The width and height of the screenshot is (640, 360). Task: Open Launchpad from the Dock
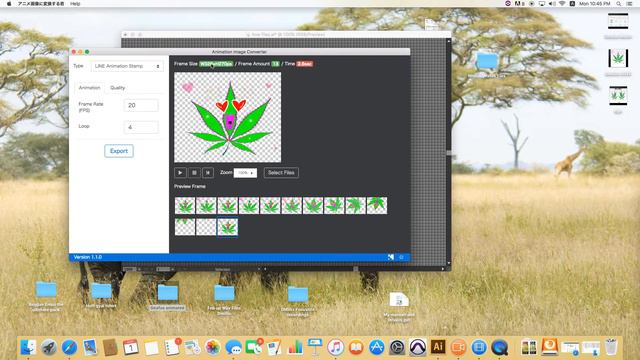[49, 347]
